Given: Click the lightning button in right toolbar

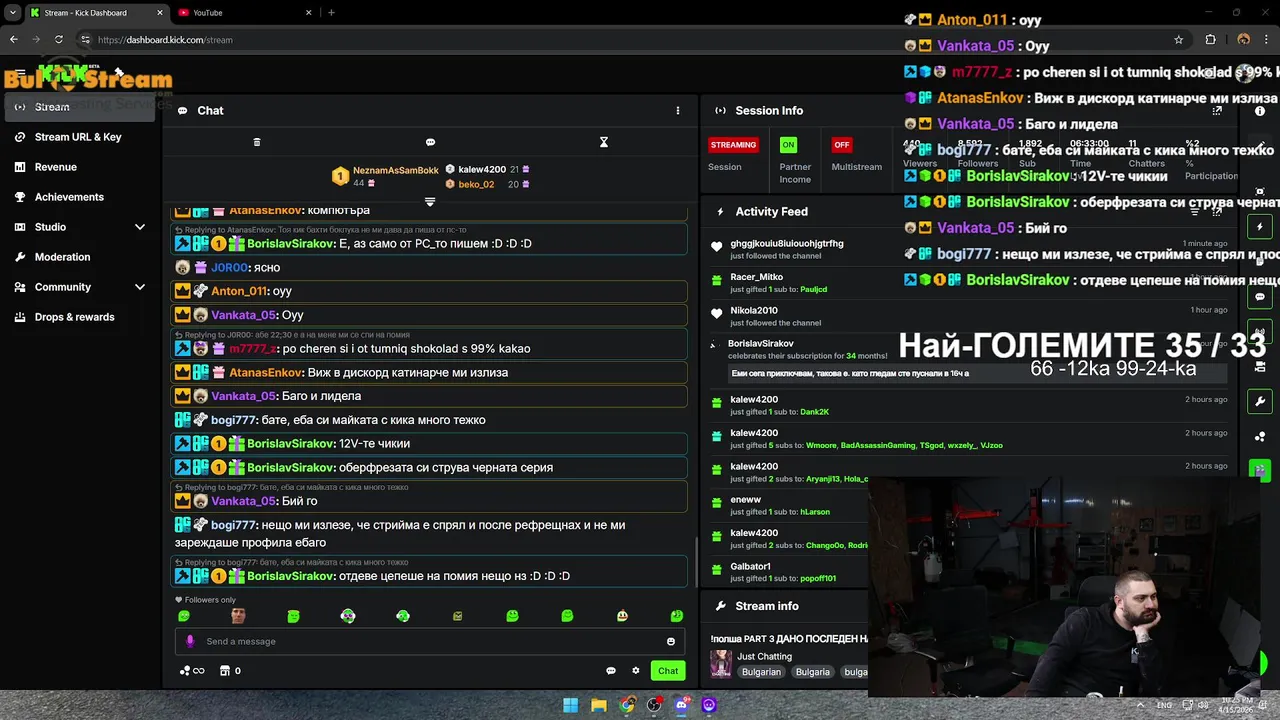Looking at the screenshot, I should 1260,227.
